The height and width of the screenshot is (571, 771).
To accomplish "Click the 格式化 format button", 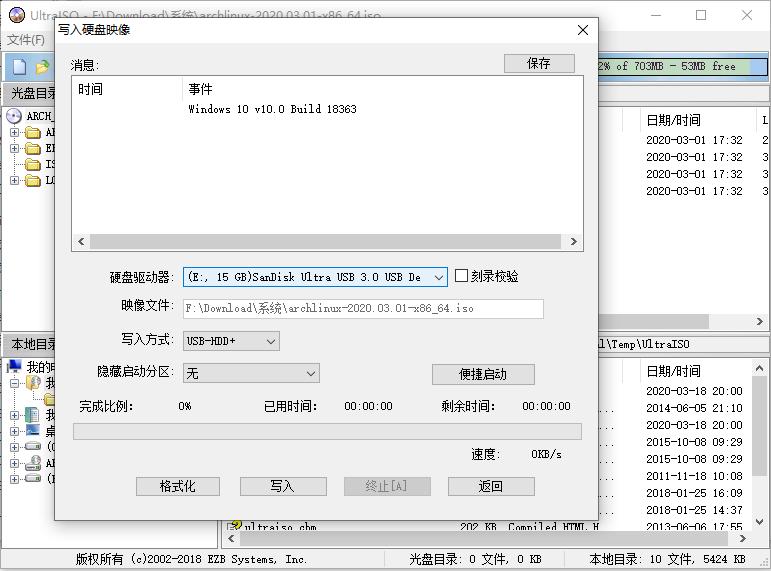I will pos(178,486).
